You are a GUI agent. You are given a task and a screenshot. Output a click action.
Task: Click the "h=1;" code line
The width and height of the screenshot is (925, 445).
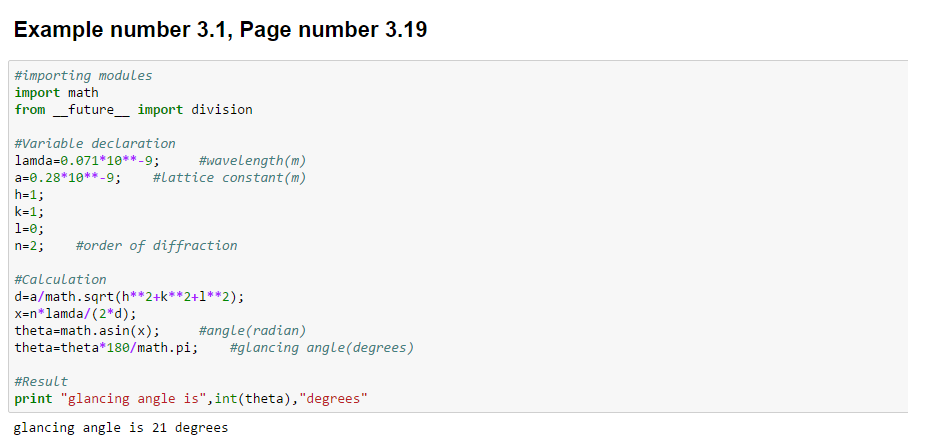click(x=29, y=194)
